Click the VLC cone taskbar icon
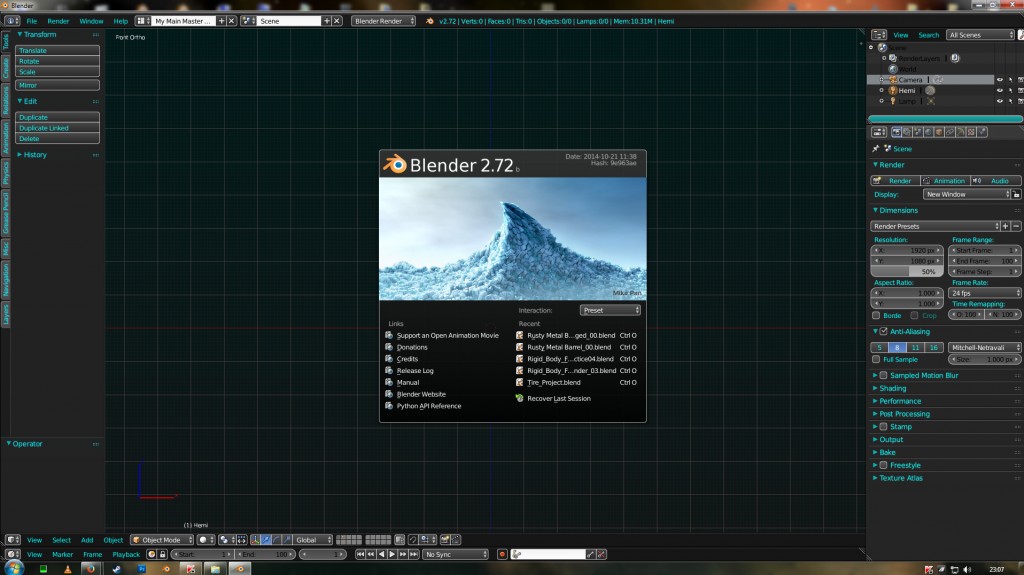Image resolution: width=1024 pixels, height=575 pixels. pyautogui.click(x=67, y=568)
